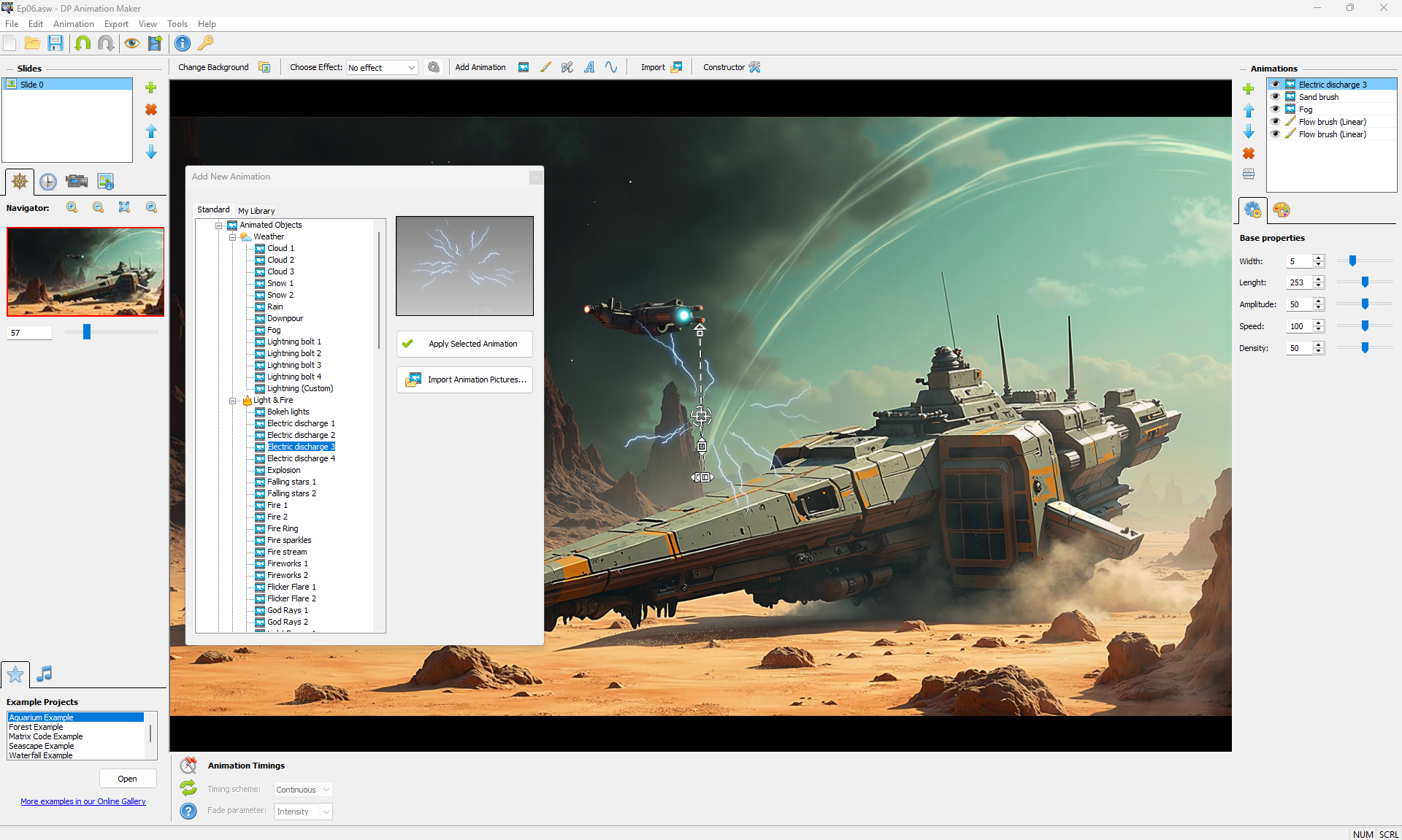Hide the Sand brush animation

tap(1276, 97)
